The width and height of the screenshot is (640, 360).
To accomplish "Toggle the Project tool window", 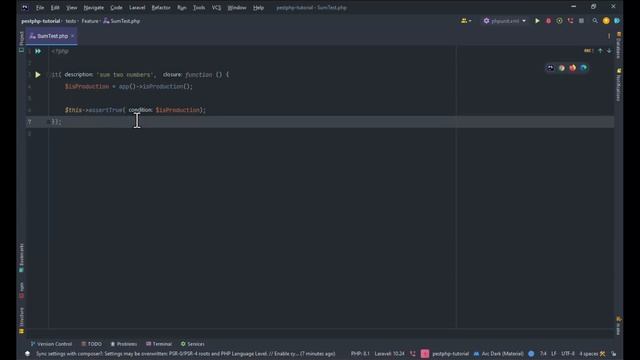I will [21, 42].
